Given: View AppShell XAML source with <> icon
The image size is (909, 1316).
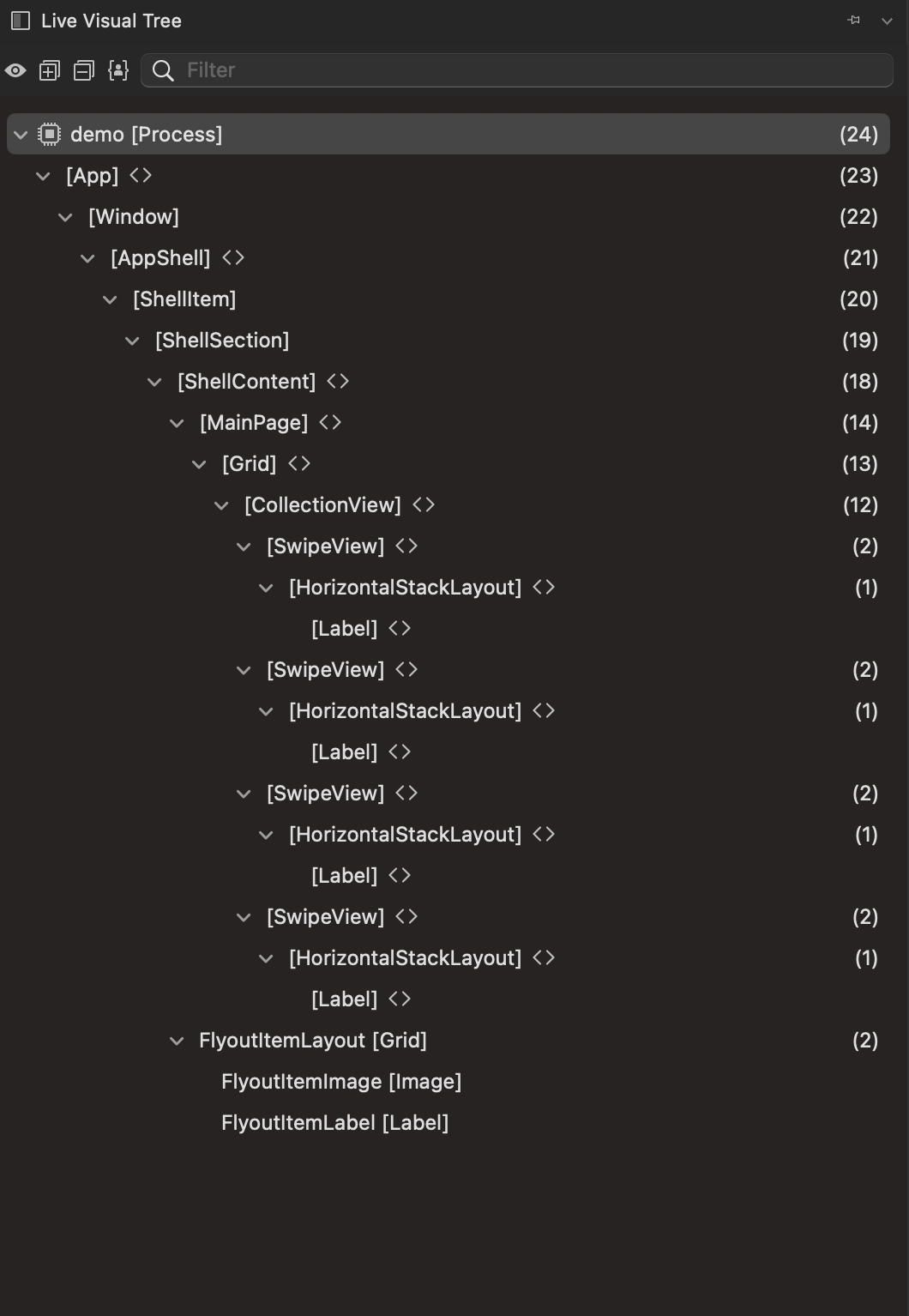Looking at the screenshot, I should pos(234,257).
